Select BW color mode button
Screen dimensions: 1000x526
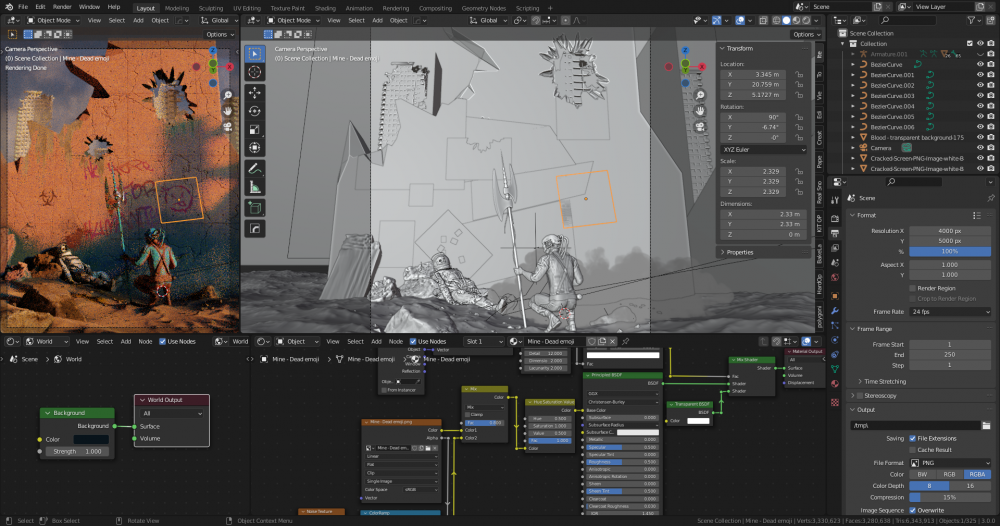pyautogui.click(x=923, y=474)
